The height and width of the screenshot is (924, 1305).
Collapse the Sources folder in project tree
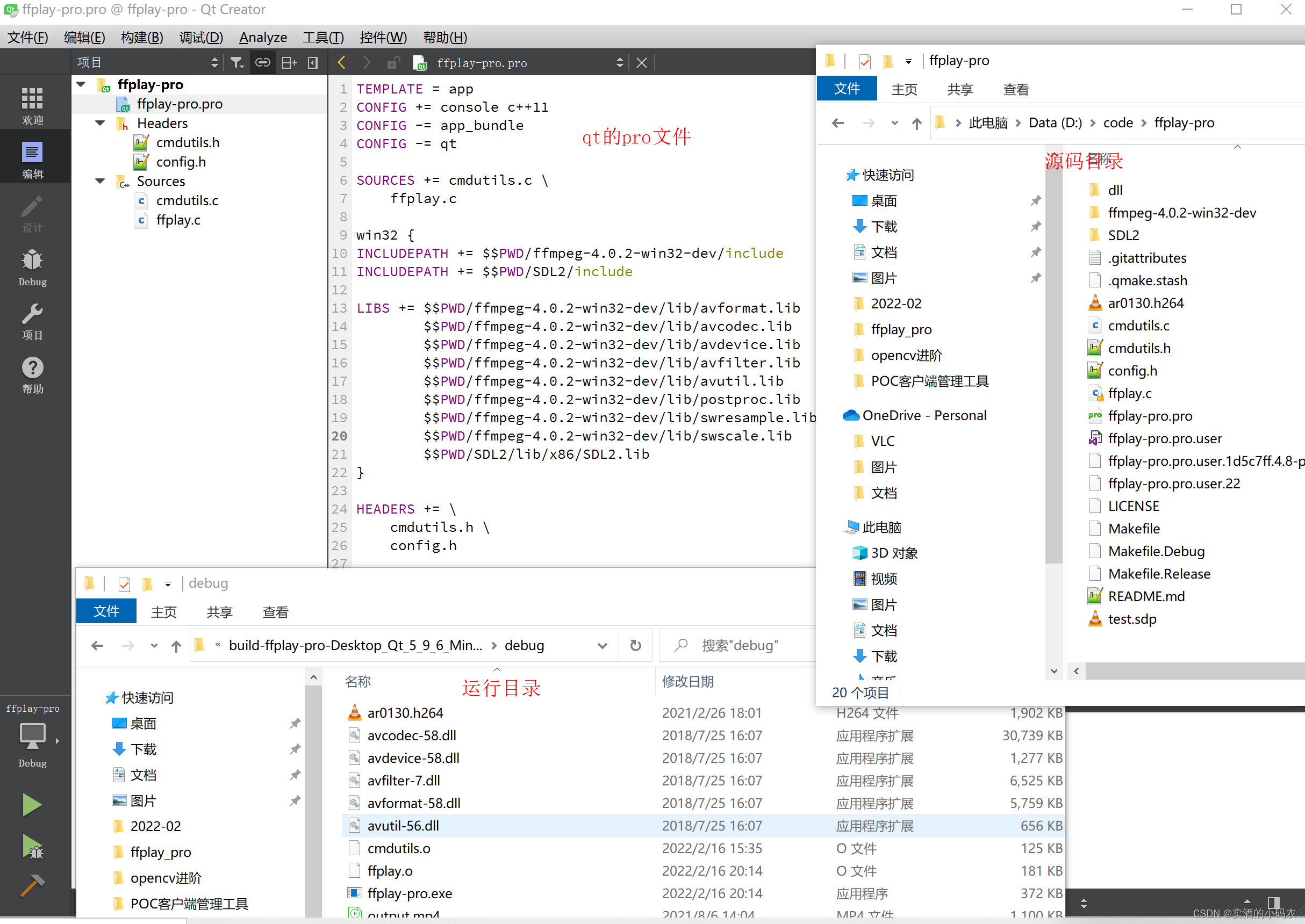pos(101,181)
